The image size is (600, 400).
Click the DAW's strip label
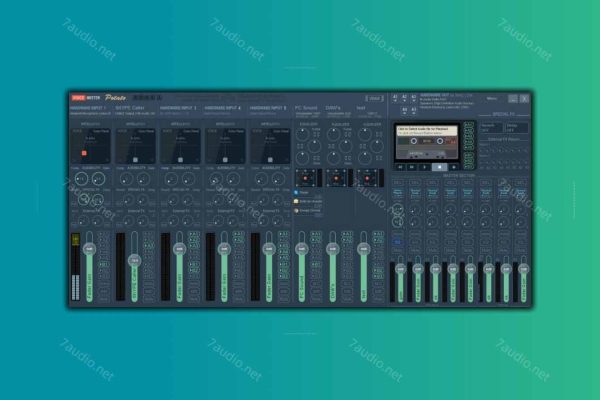333,108
